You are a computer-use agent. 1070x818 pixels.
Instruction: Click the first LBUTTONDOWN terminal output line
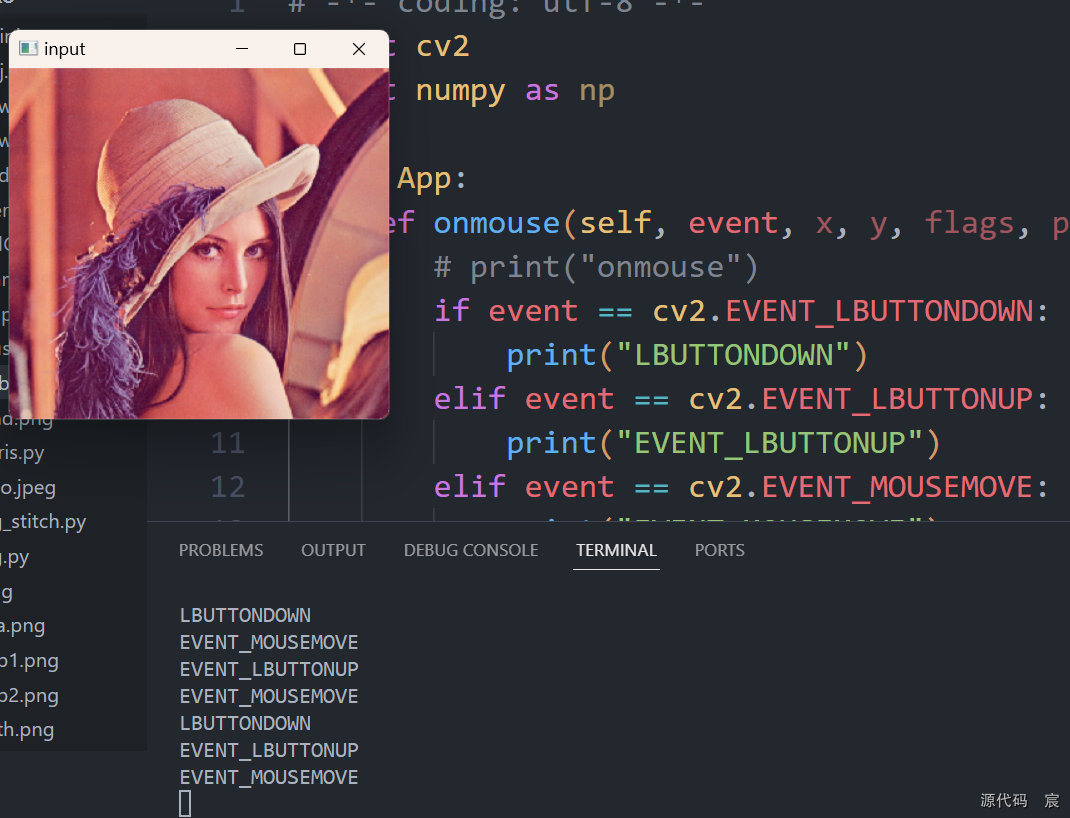click(x=245, y=615)
